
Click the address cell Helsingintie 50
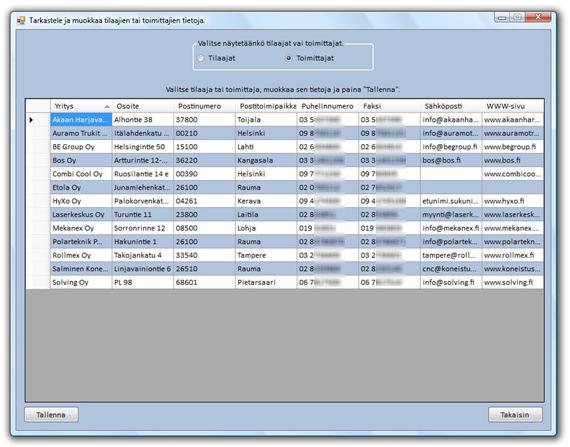coord(143,147)
